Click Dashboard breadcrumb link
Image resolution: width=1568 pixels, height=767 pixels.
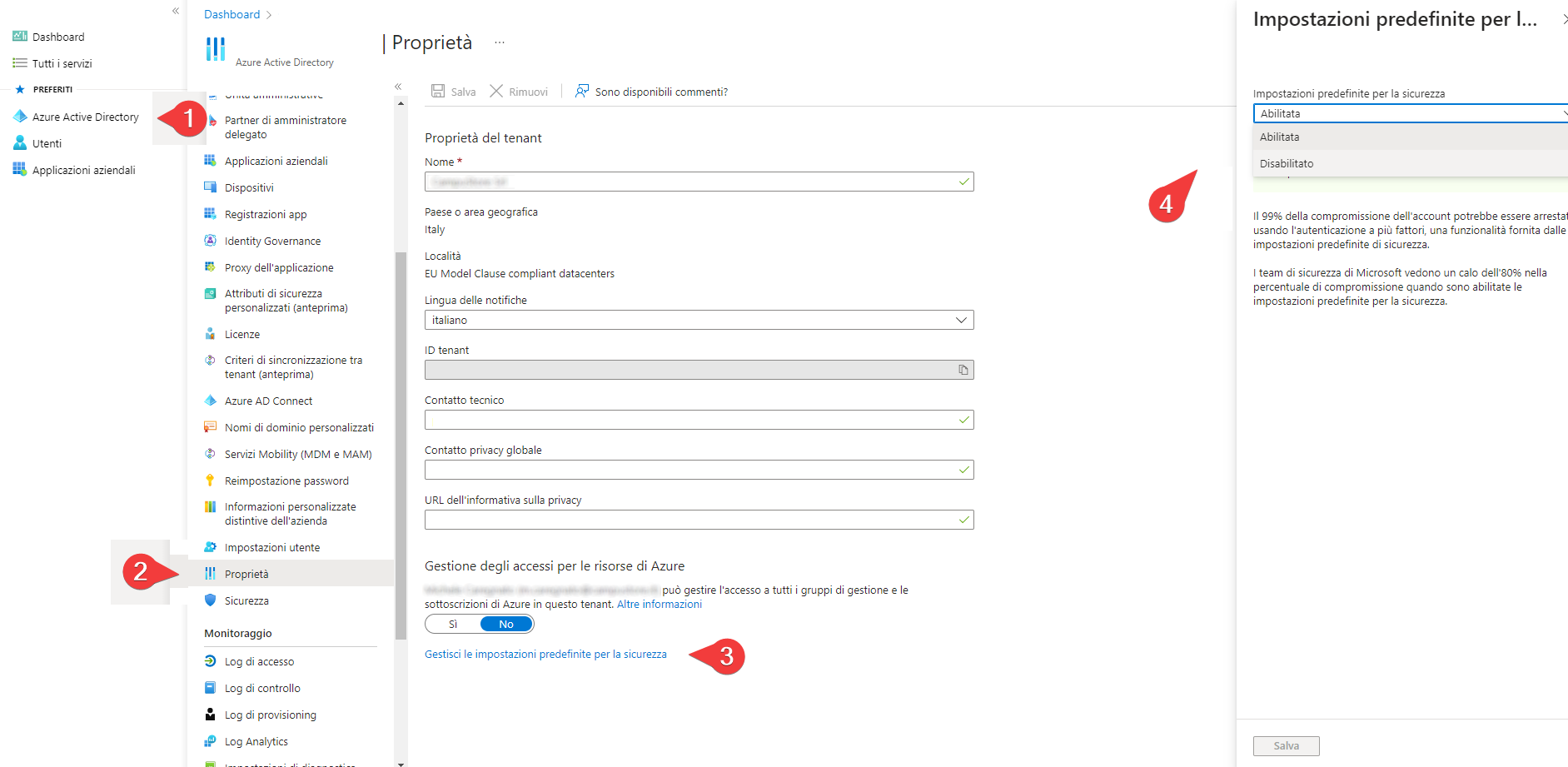coord(232,14)
